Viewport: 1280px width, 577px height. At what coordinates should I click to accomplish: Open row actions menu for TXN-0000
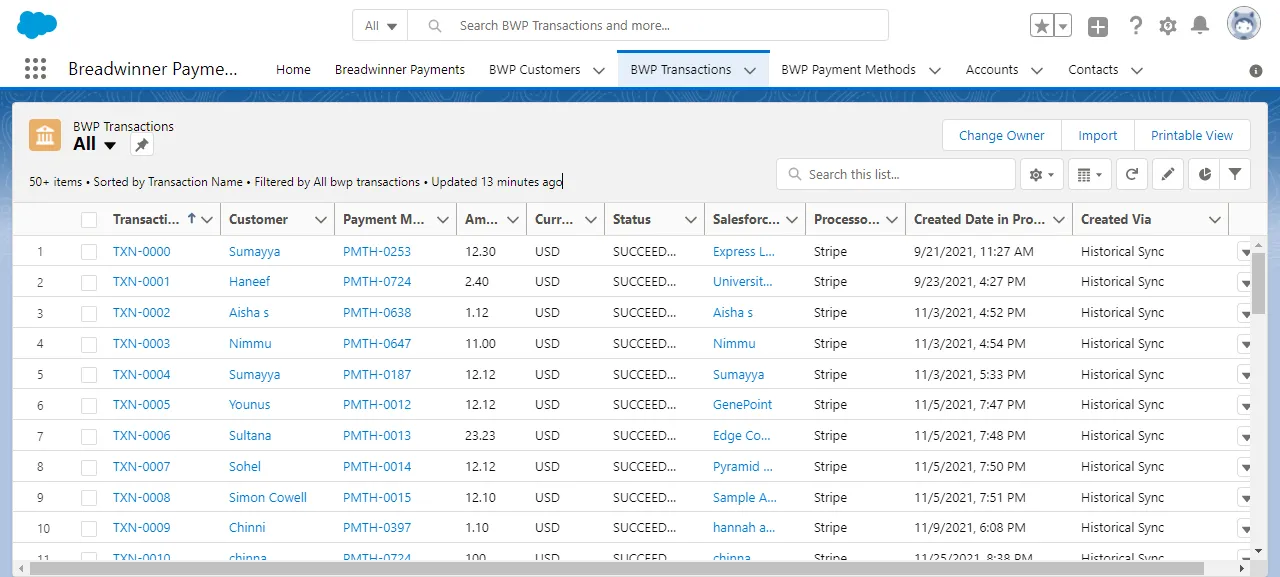click(x=1244, y=252)
